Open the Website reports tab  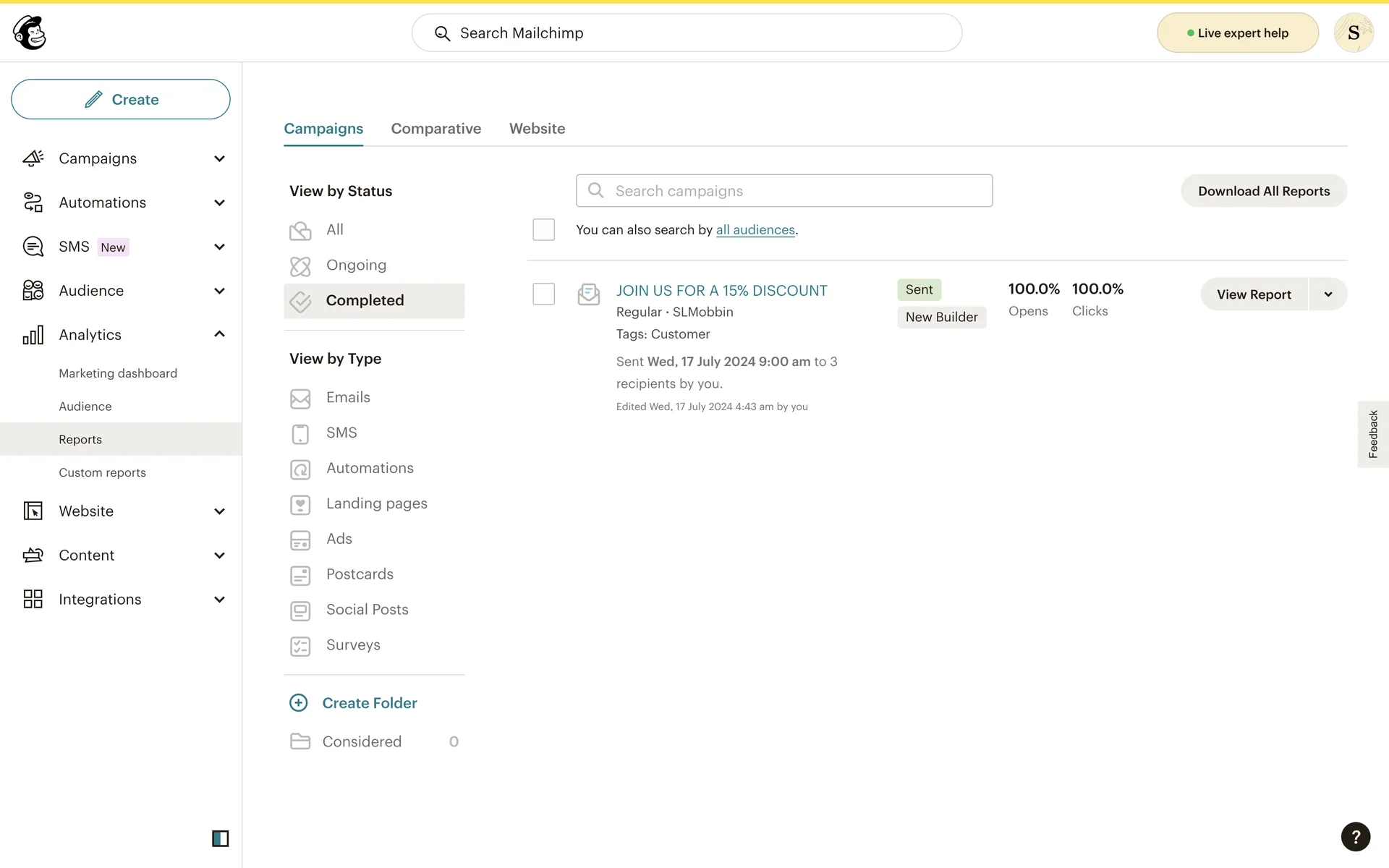coord(537,129)
